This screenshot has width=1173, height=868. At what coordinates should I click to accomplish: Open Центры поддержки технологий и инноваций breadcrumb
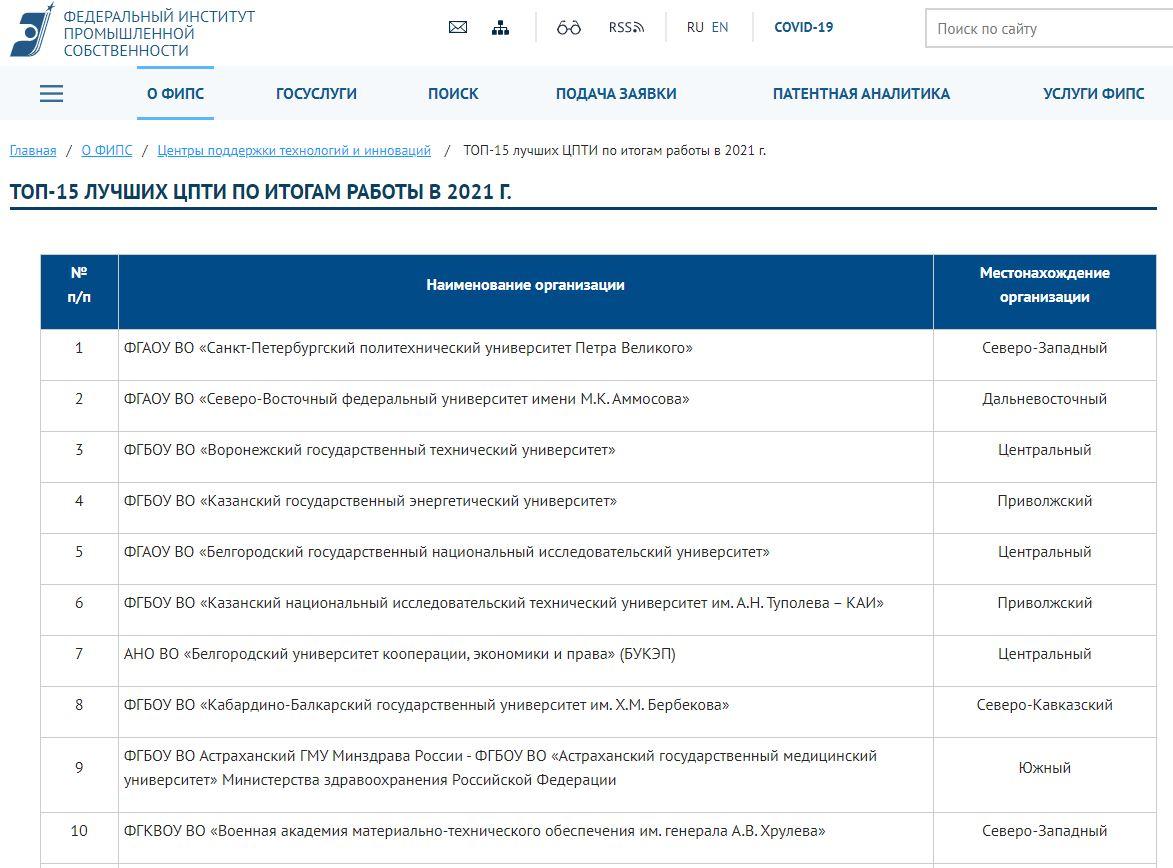tap(294, 150)
